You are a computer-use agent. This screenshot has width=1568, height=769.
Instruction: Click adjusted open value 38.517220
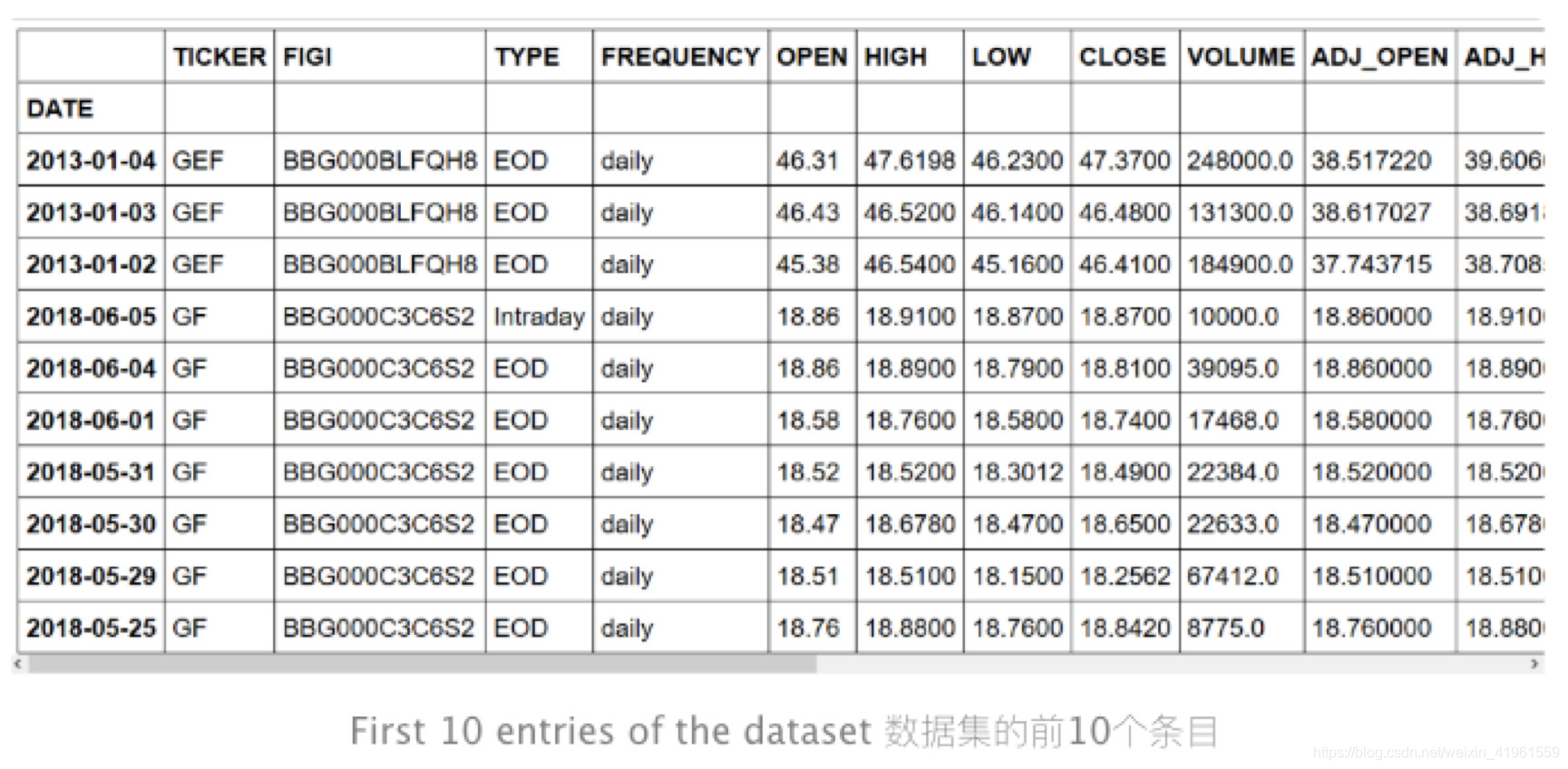tap(1371, 161)
